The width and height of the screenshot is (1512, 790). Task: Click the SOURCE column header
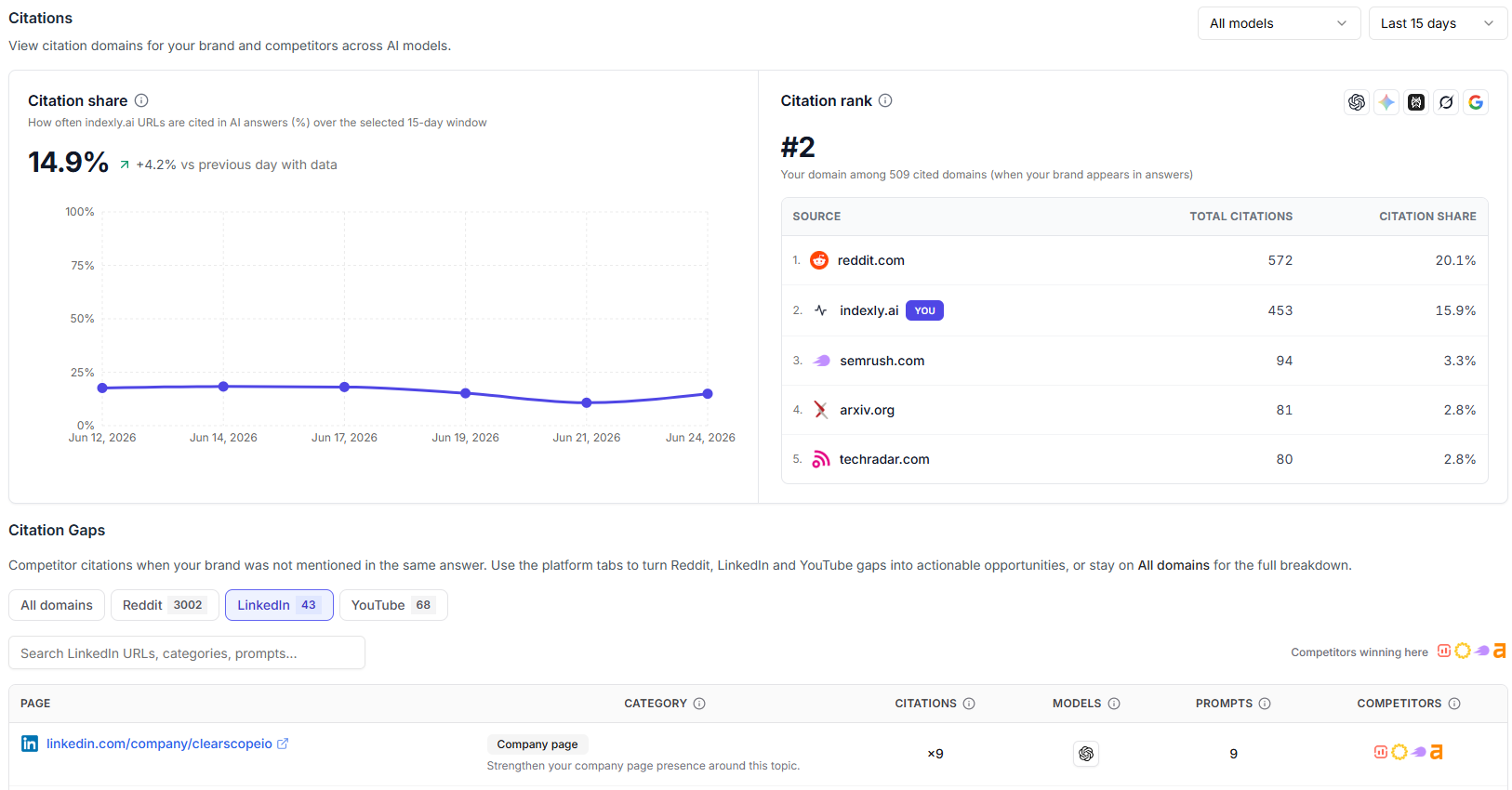[816, 217]
